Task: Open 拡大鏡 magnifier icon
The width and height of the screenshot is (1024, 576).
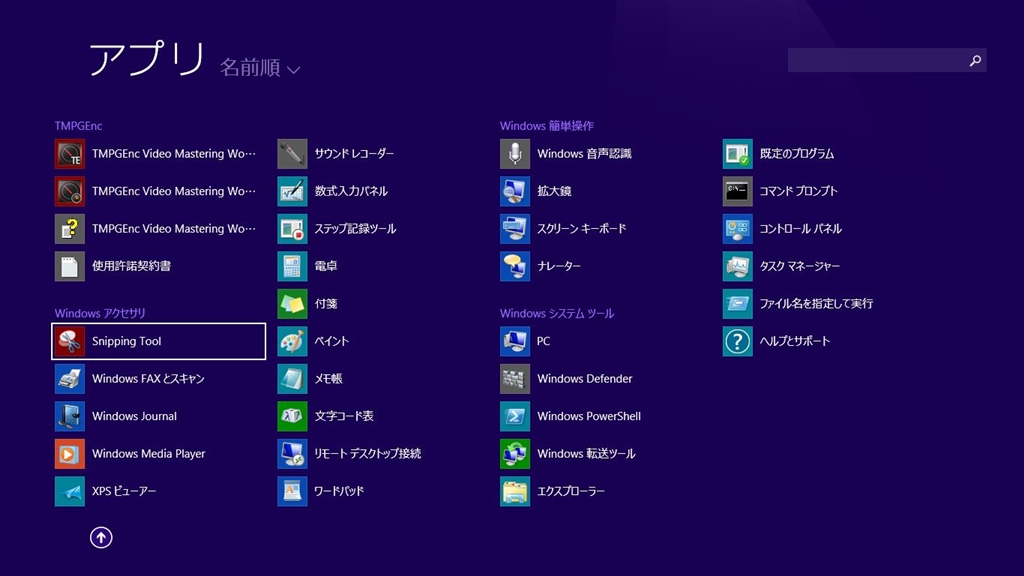Action: coord(515,191)
